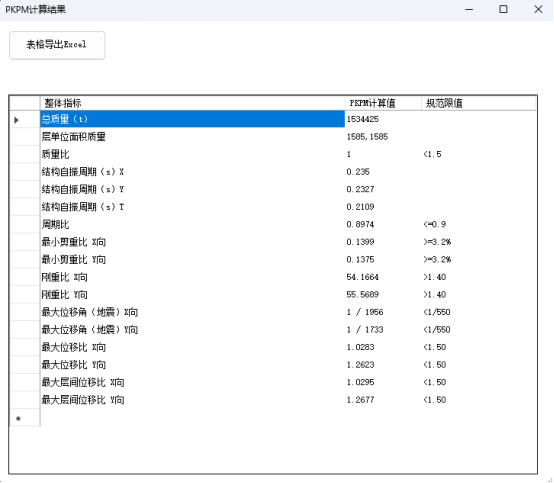Click the 表格导出Excel button
Viewport: 554px width, 483px height.
[57, 45]
